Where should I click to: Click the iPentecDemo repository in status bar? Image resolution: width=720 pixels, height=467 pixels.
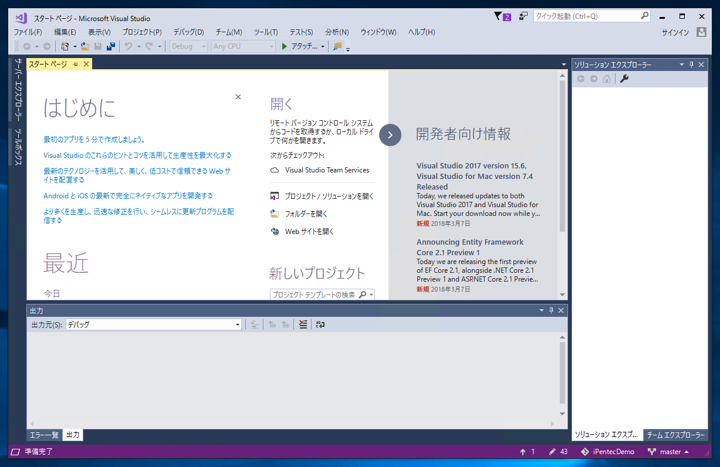point(608,452)
